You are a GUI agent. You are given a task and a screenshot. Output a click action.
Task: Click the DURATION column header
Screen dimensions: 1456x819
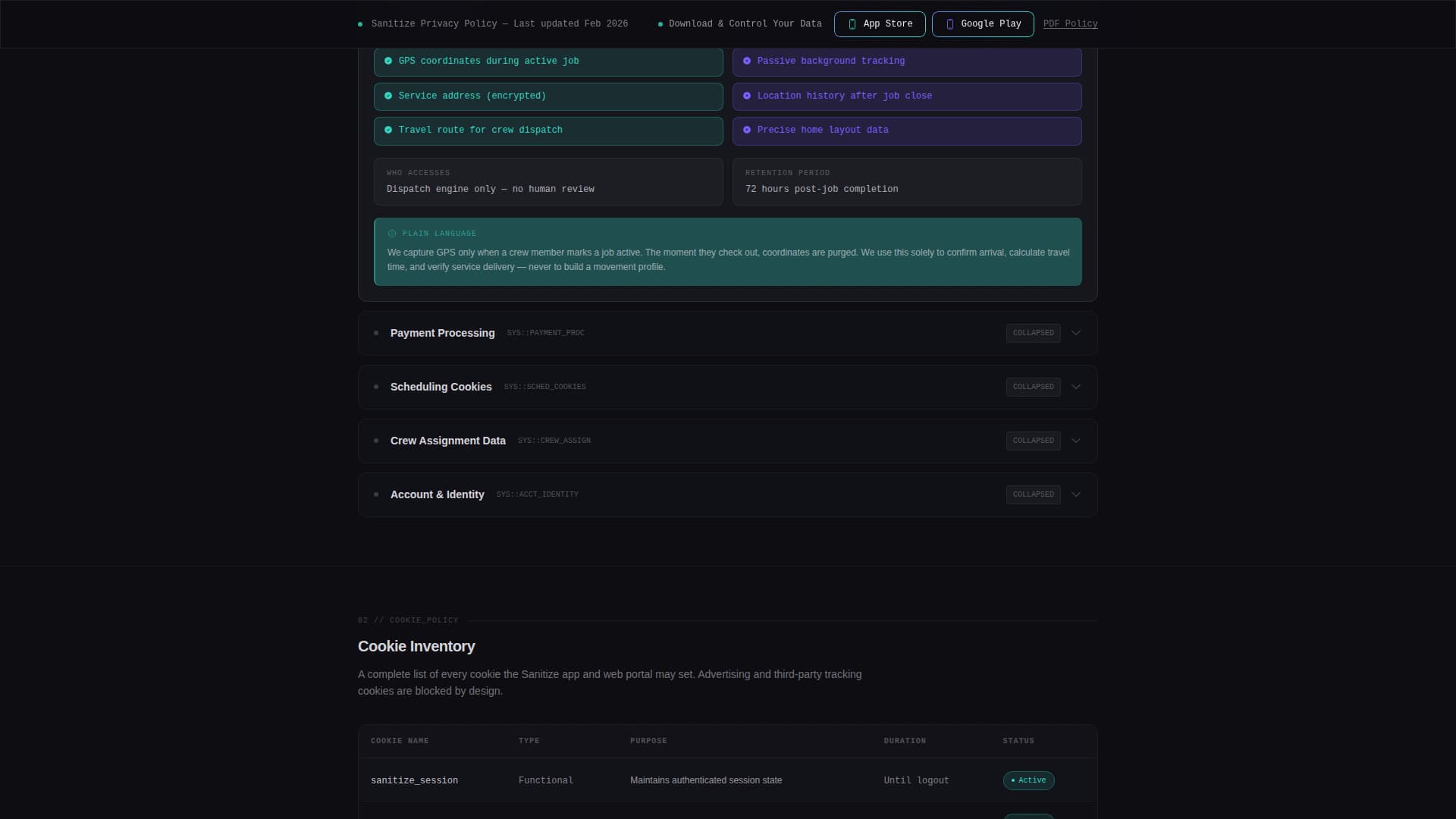[x=905, y=741]
